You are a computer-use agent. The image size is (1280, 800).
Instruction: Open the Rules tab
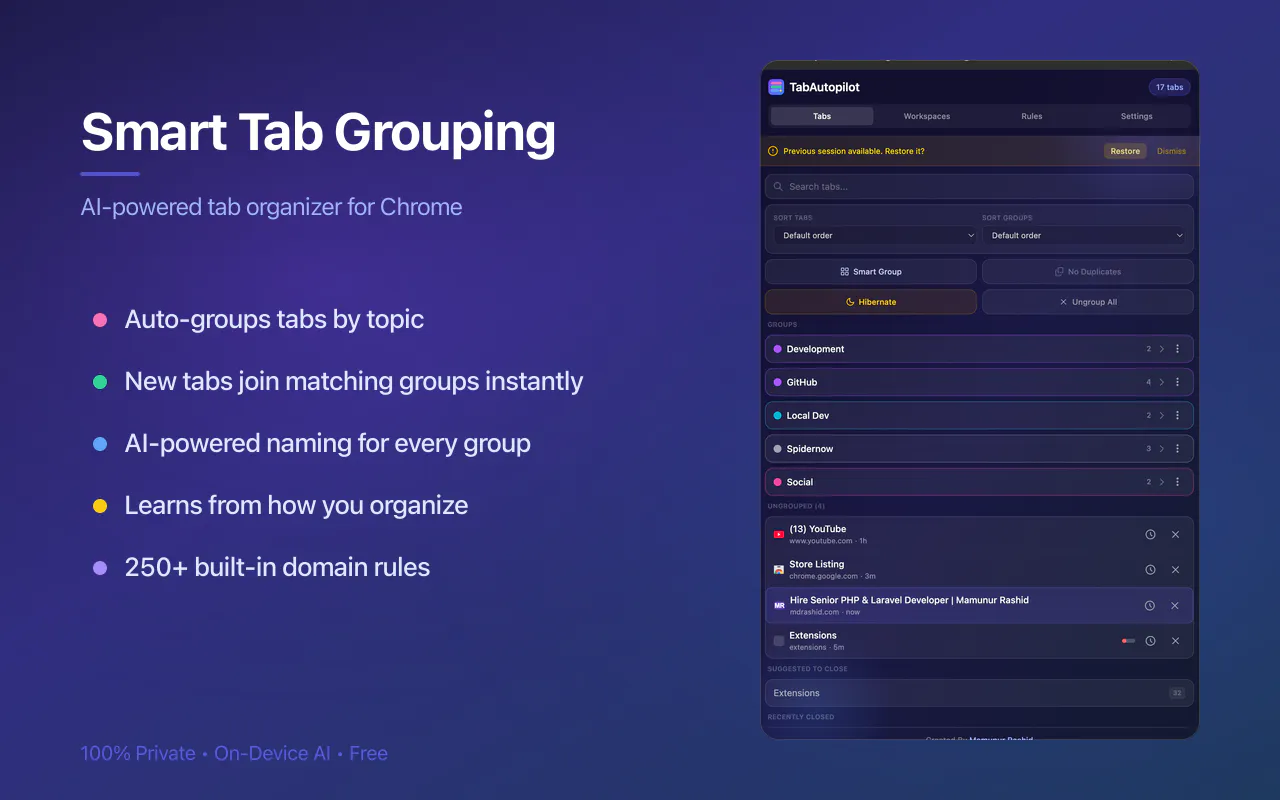(x=1032, y=116)
